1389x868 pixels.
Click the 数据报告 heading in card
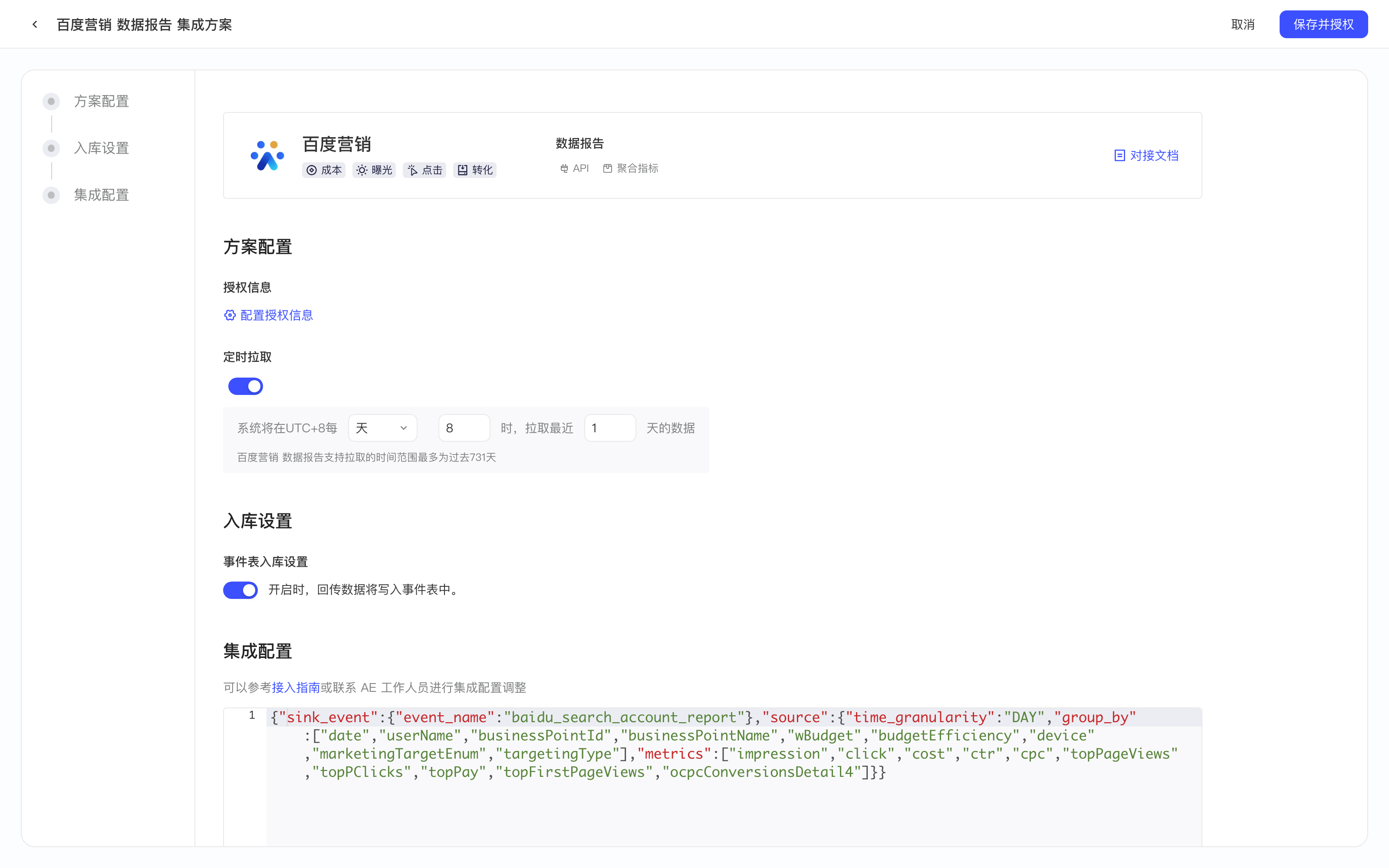click(x=580, y=143)
